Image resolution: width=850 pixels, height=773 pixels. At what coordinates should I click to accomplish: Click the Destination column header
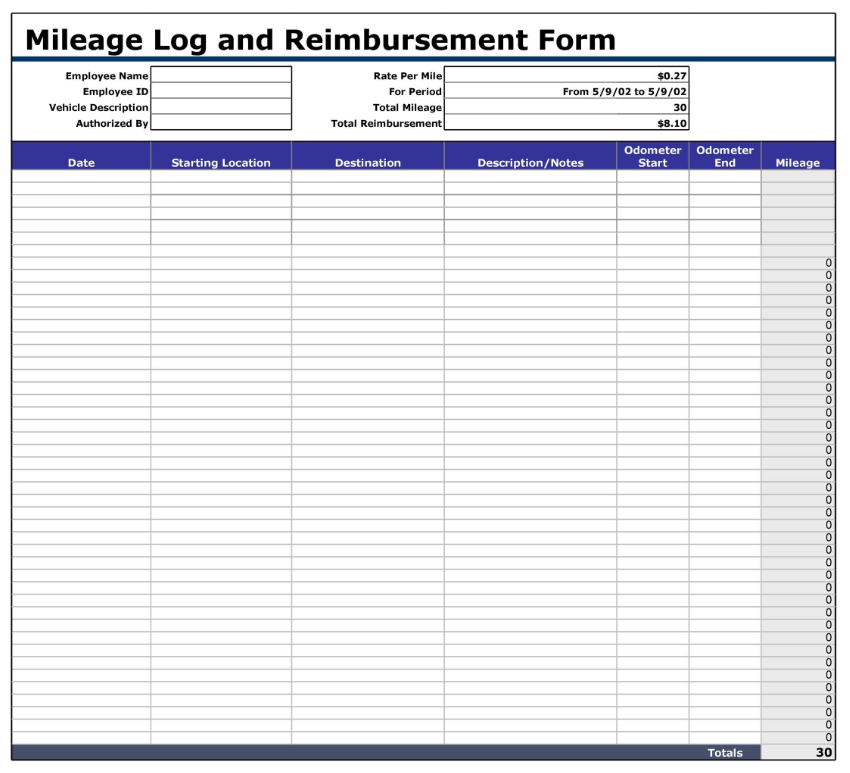[x=368, y=162]
